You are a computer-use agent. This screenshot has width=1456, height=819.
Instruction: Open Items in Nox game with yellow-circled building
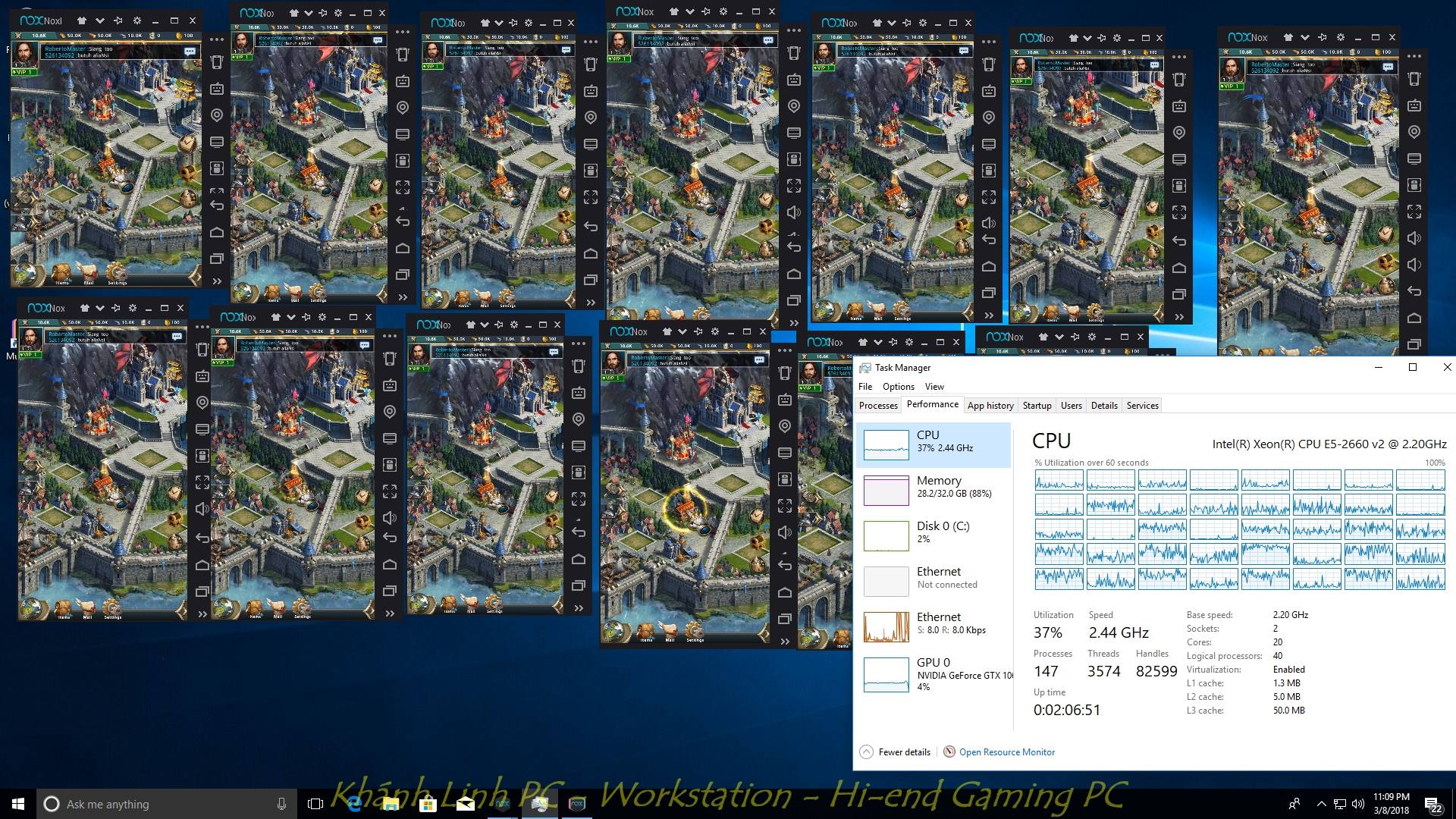click(x=646, y=632)
